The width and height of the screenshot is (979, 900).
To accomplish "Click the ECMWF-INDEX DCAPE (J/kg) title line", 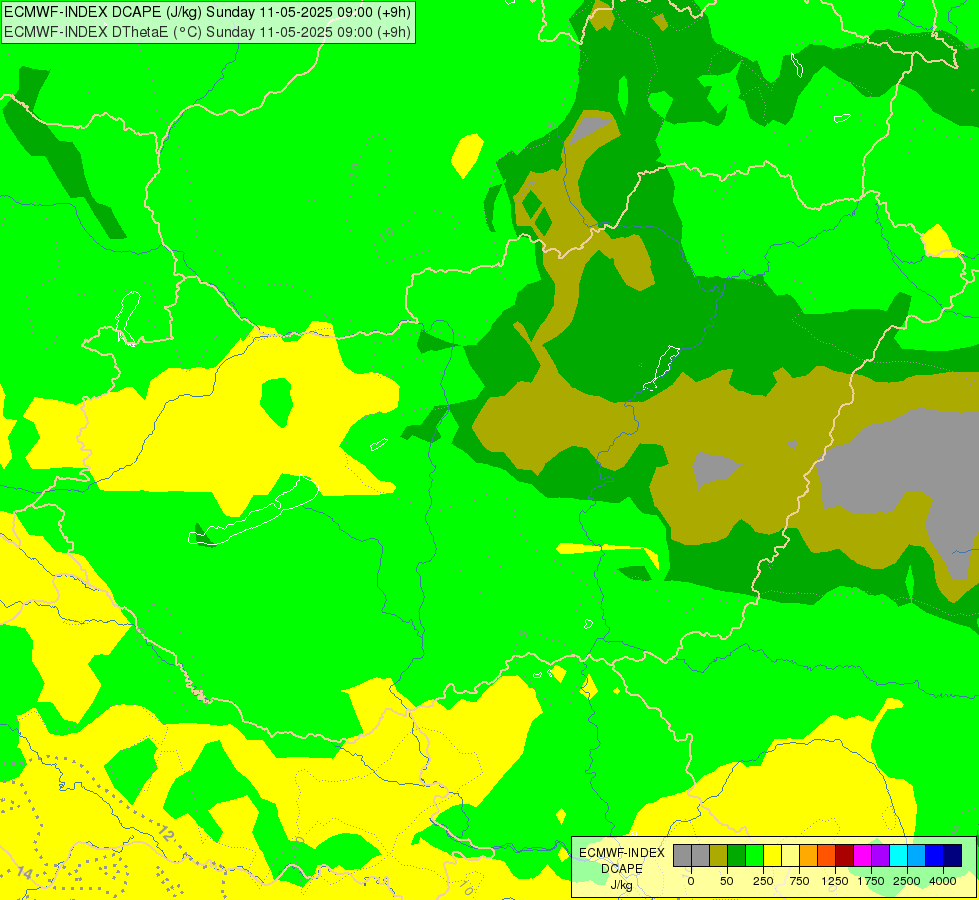I will click(207, 12).
